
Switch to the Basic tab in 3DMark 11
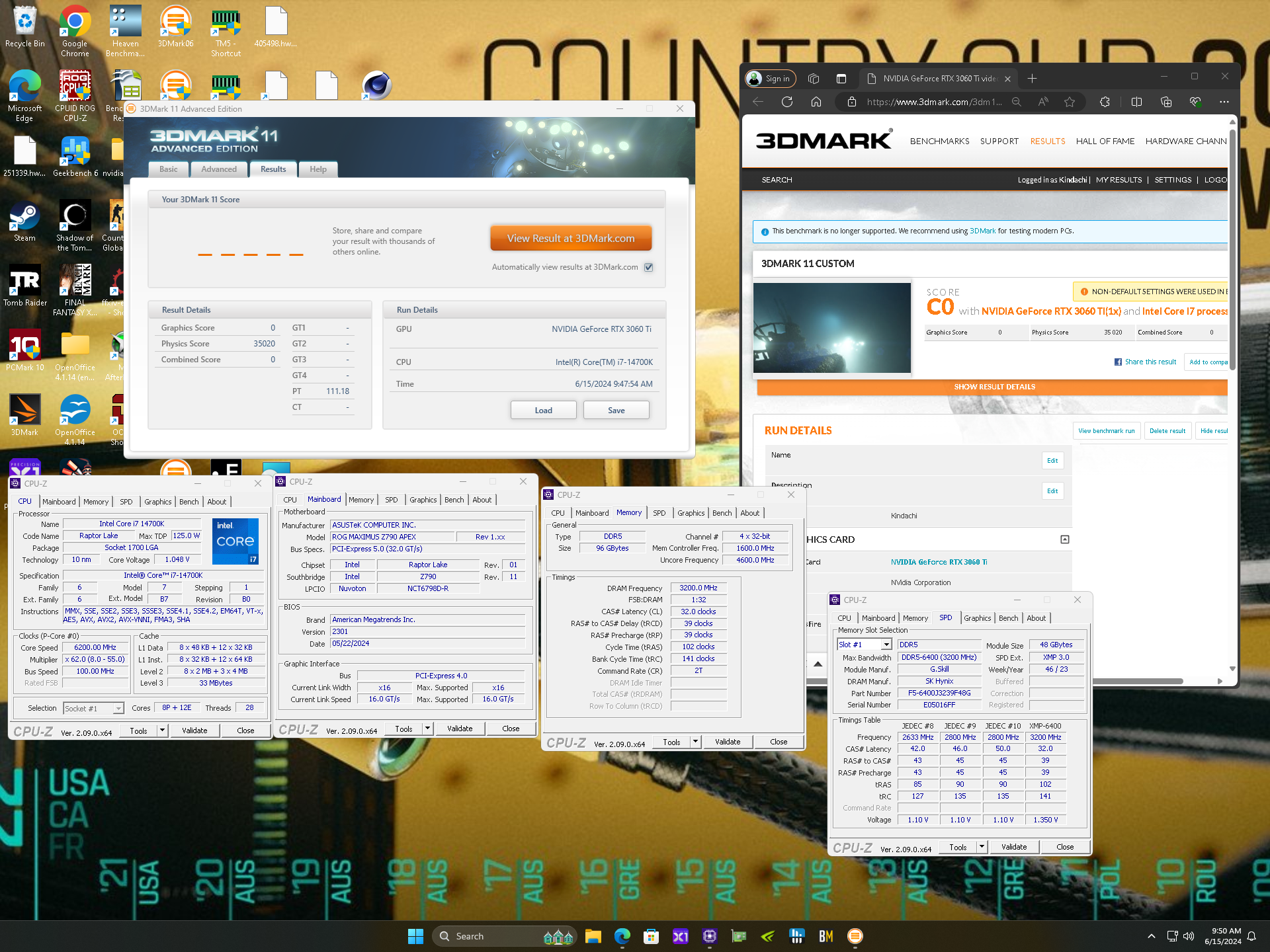tap(168, 169)
